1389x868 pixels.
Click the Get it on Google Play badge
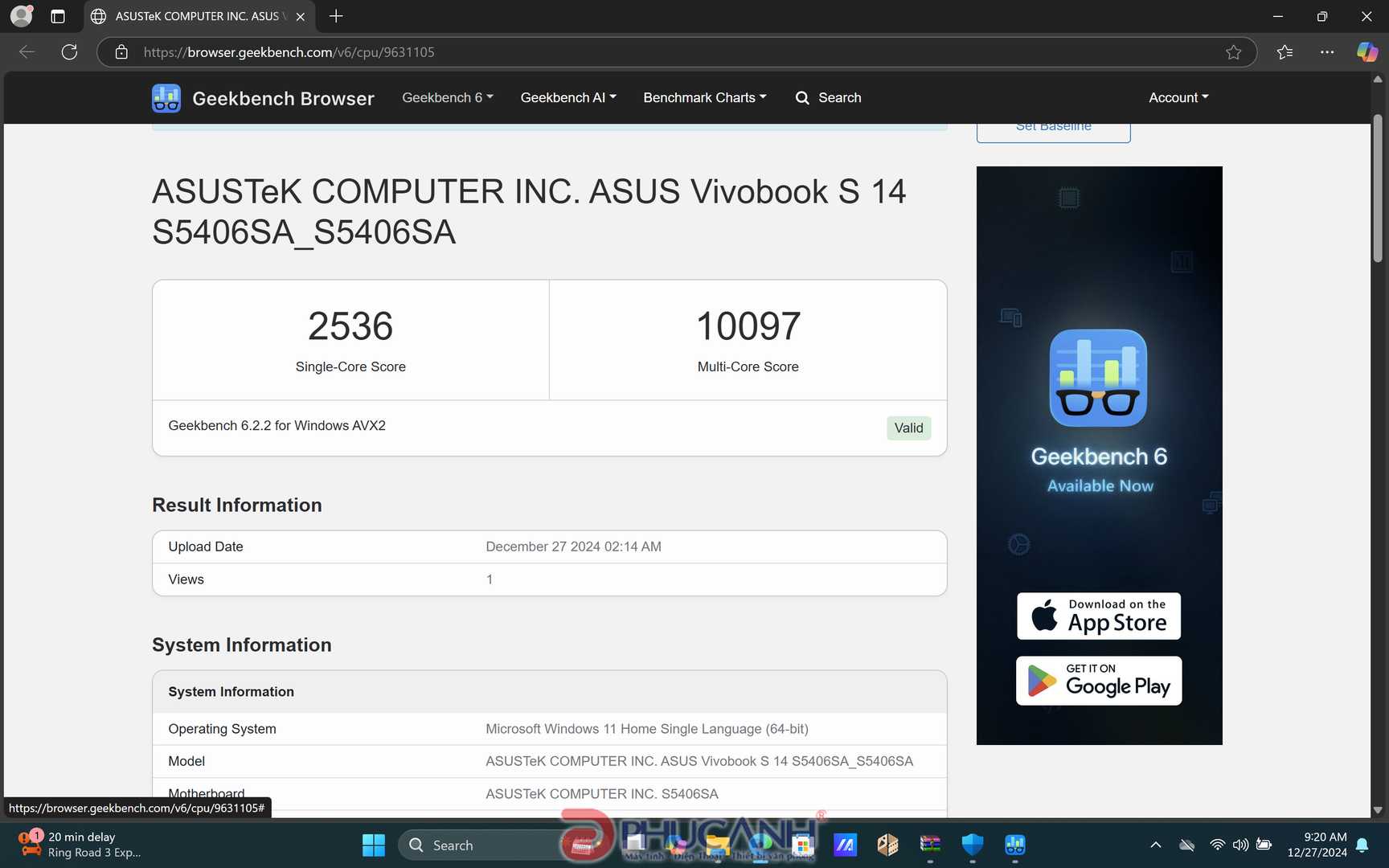tap(1099, 681)
